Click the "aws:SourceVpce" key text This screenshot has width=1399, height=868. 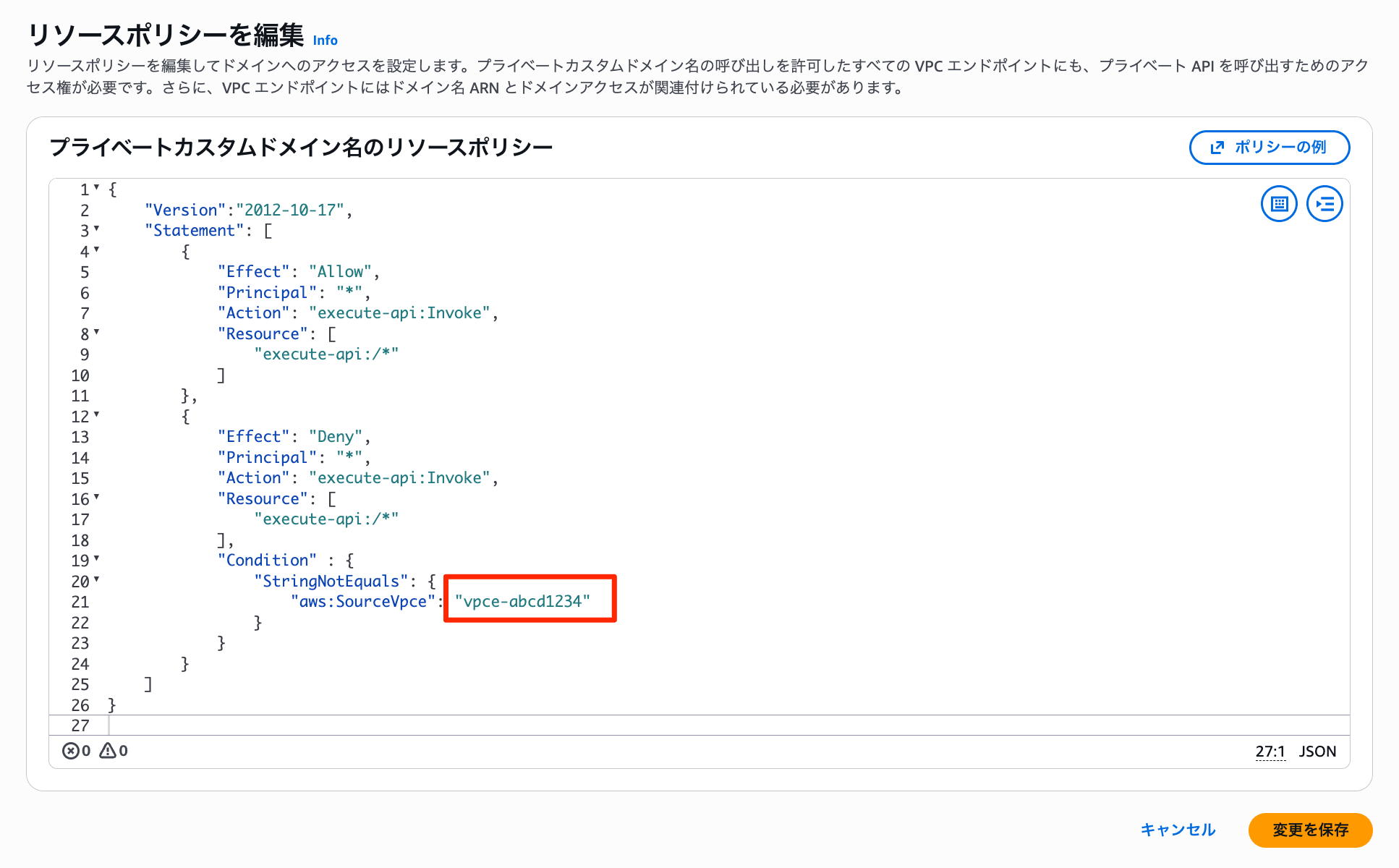click(363, 601)
